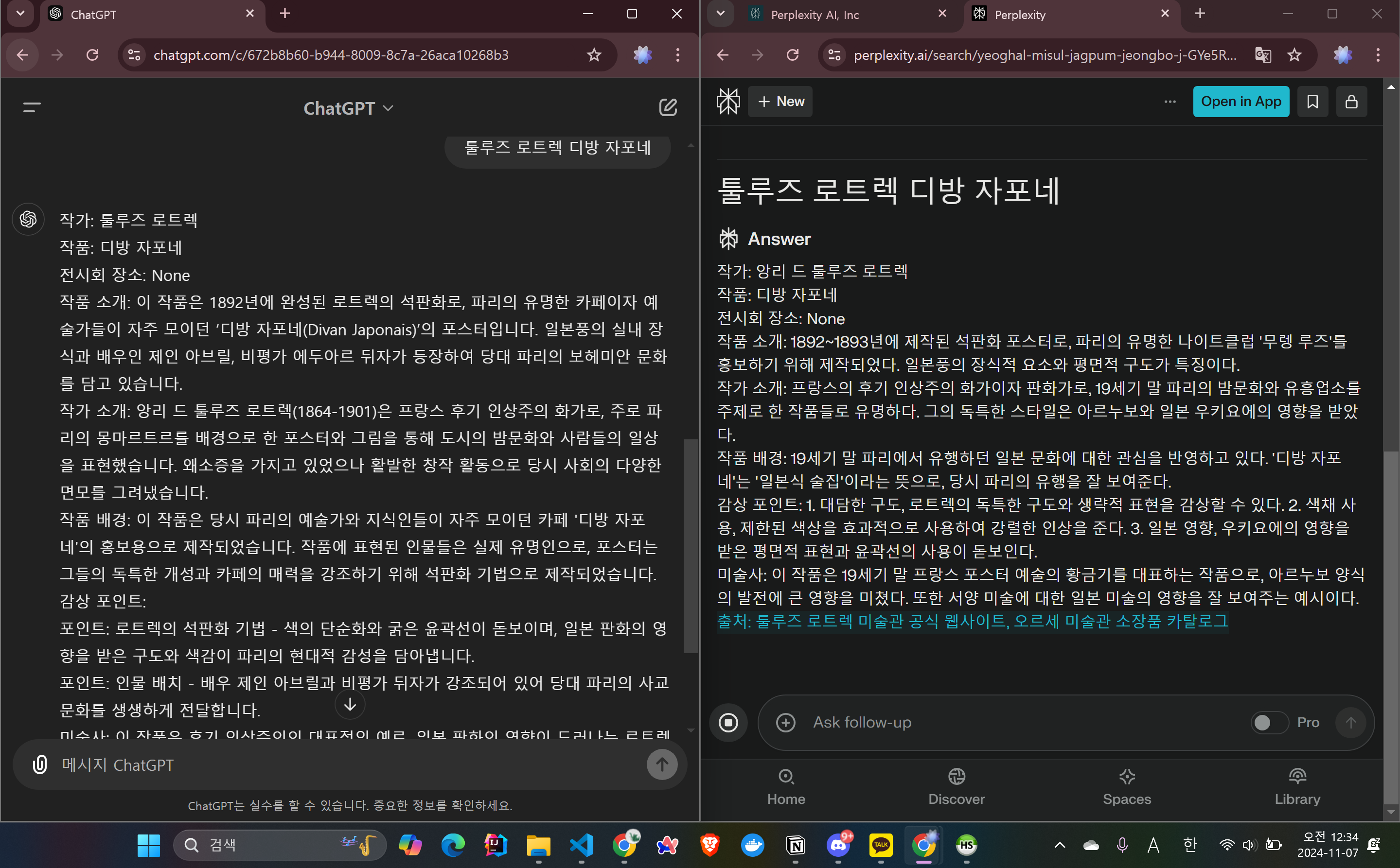Click plus attach icon in follow-up box
The image size is (1400, 868).
point(785,722)
